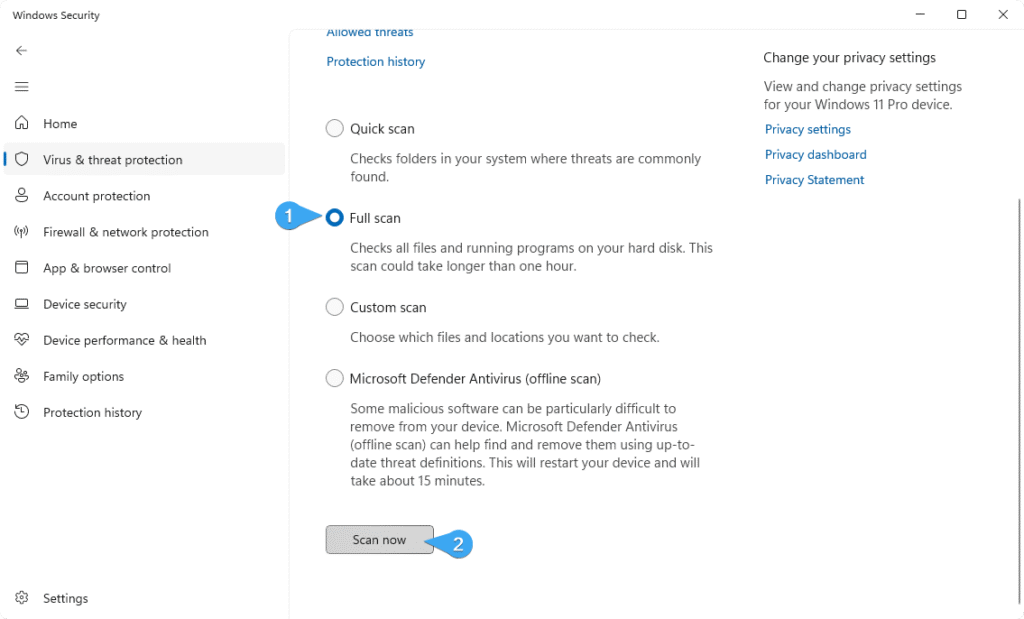Click the Family options people icon
The width and height of the screenshot is (1024, 619).
[x=22, y=375]
